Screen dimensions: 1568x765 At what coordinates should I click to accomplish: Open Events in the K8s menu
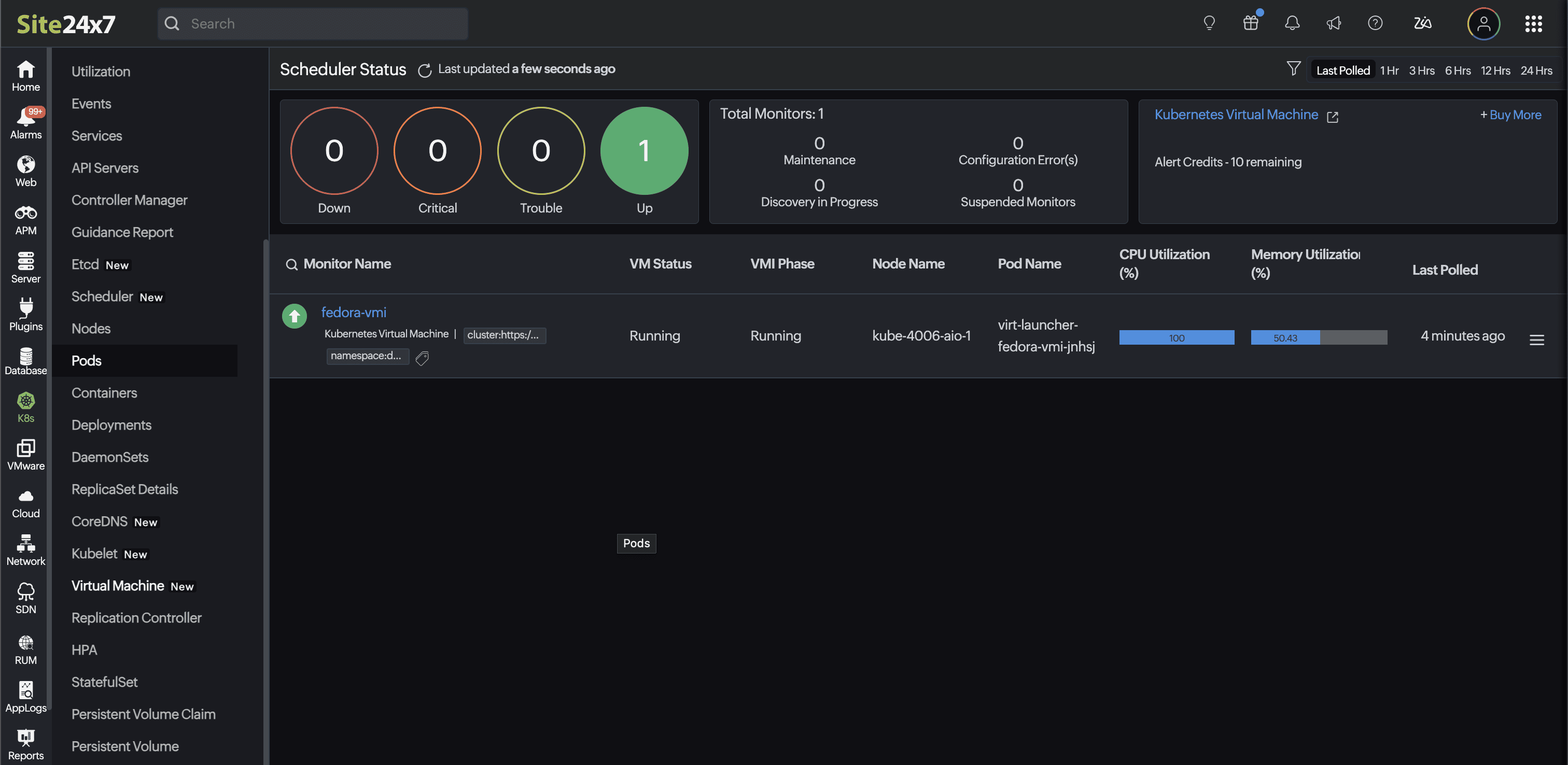91,104
